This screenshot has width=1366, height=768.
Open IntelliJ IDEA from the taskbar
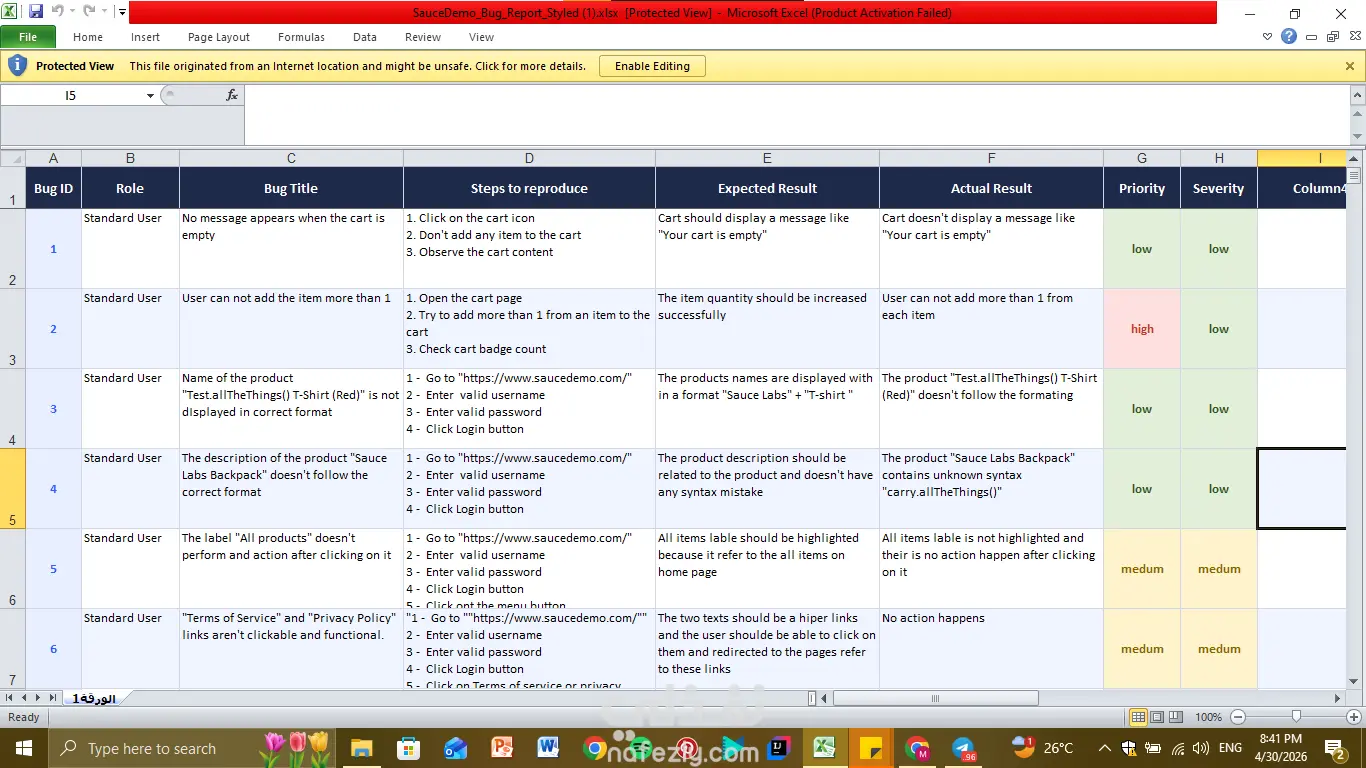tap(778, 748)
